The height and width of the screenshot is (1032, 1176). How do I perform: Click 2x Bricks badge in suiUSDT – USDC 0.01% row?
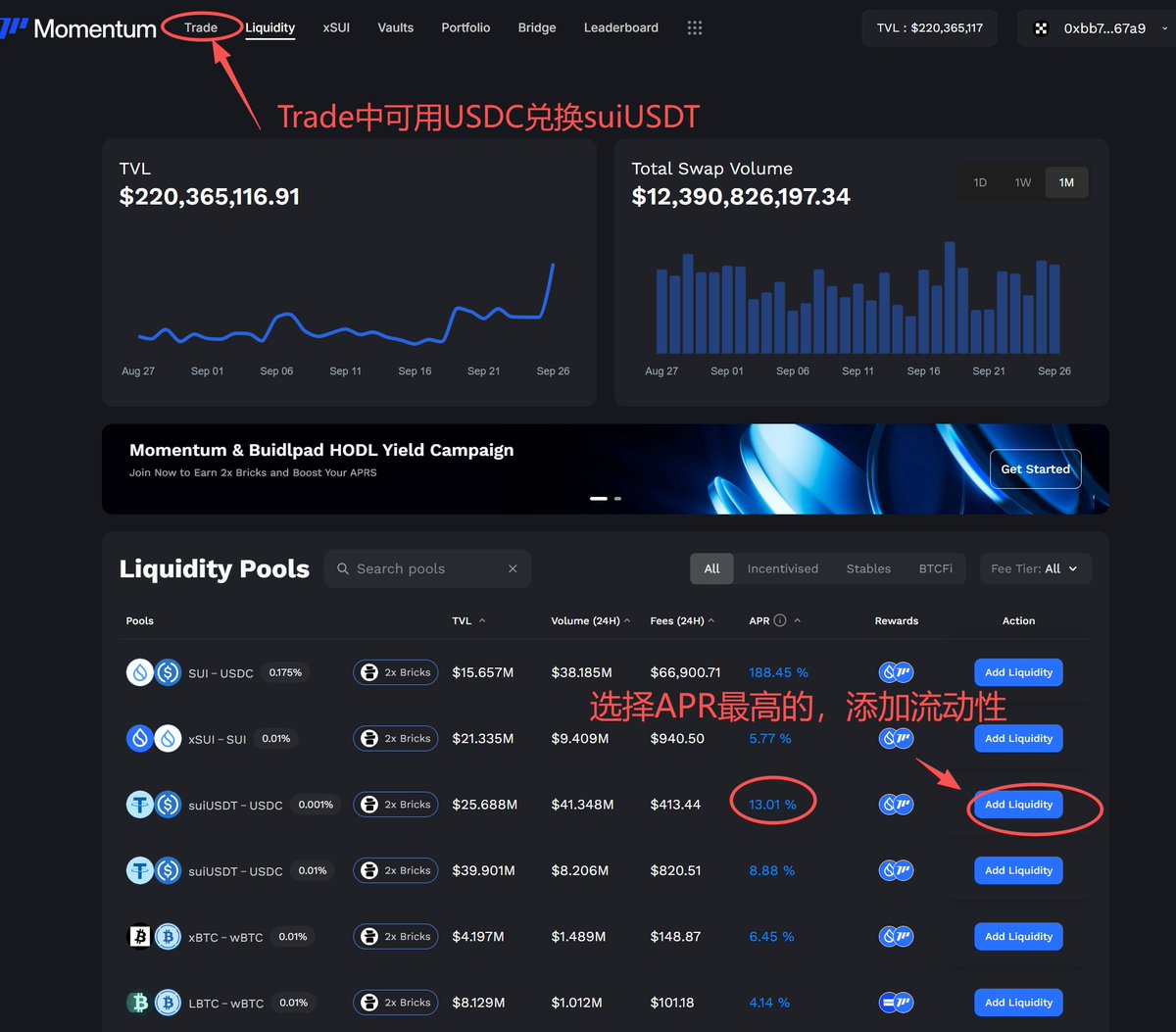[x=396, y=870]
